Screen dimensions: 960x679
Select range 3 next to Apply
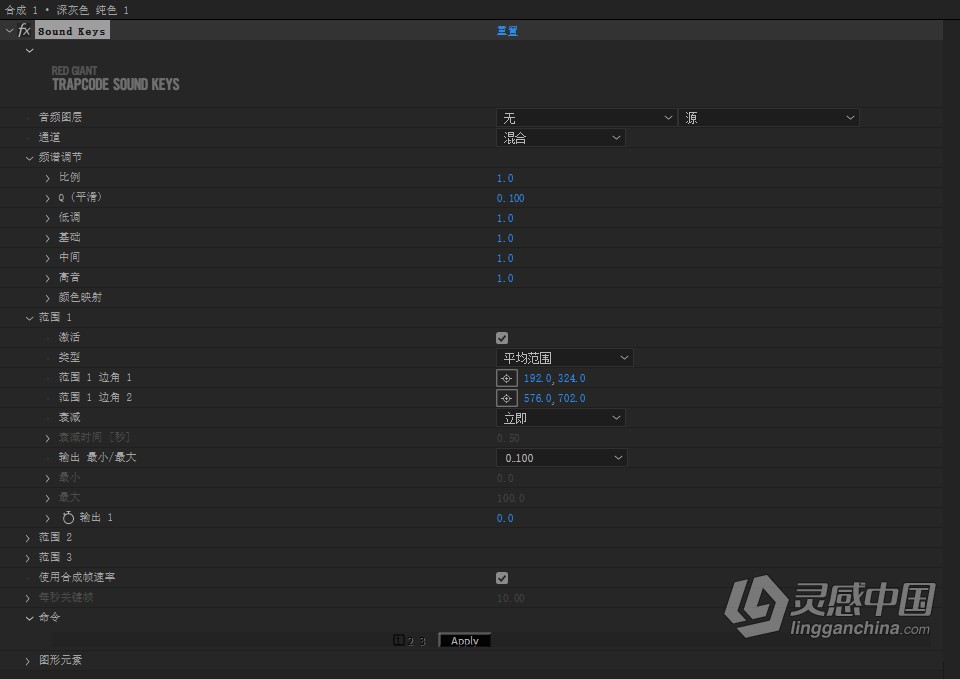click(422, 641)
